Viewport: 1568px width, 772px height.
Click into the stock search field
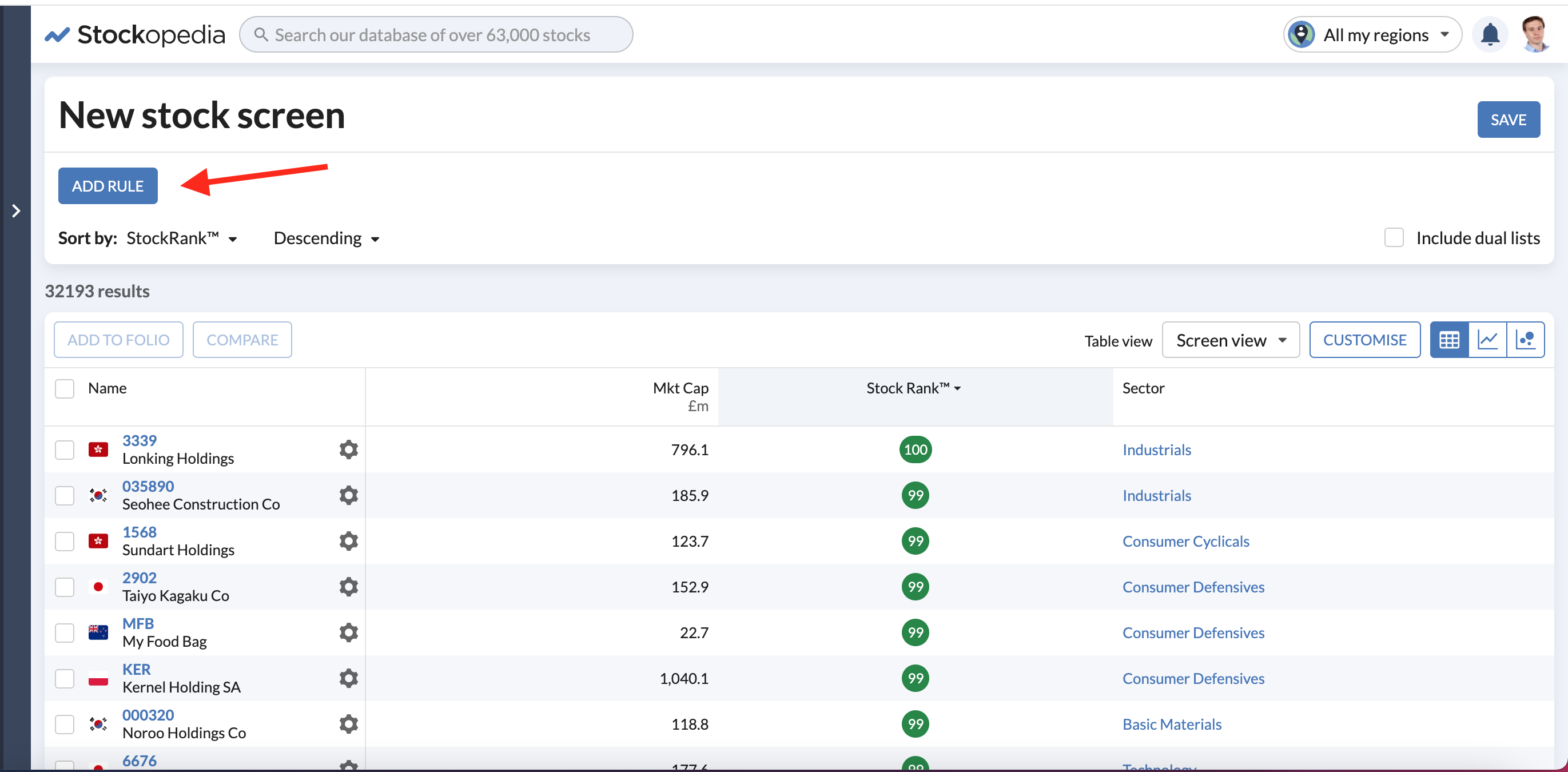point(436,35)
